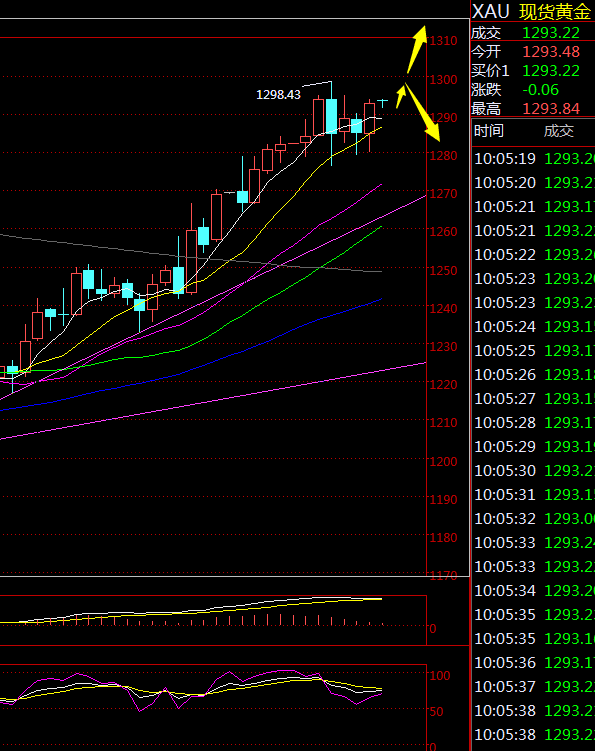
Task: Click the 今开 opening price 1293.48
Action: coord(551,51)
